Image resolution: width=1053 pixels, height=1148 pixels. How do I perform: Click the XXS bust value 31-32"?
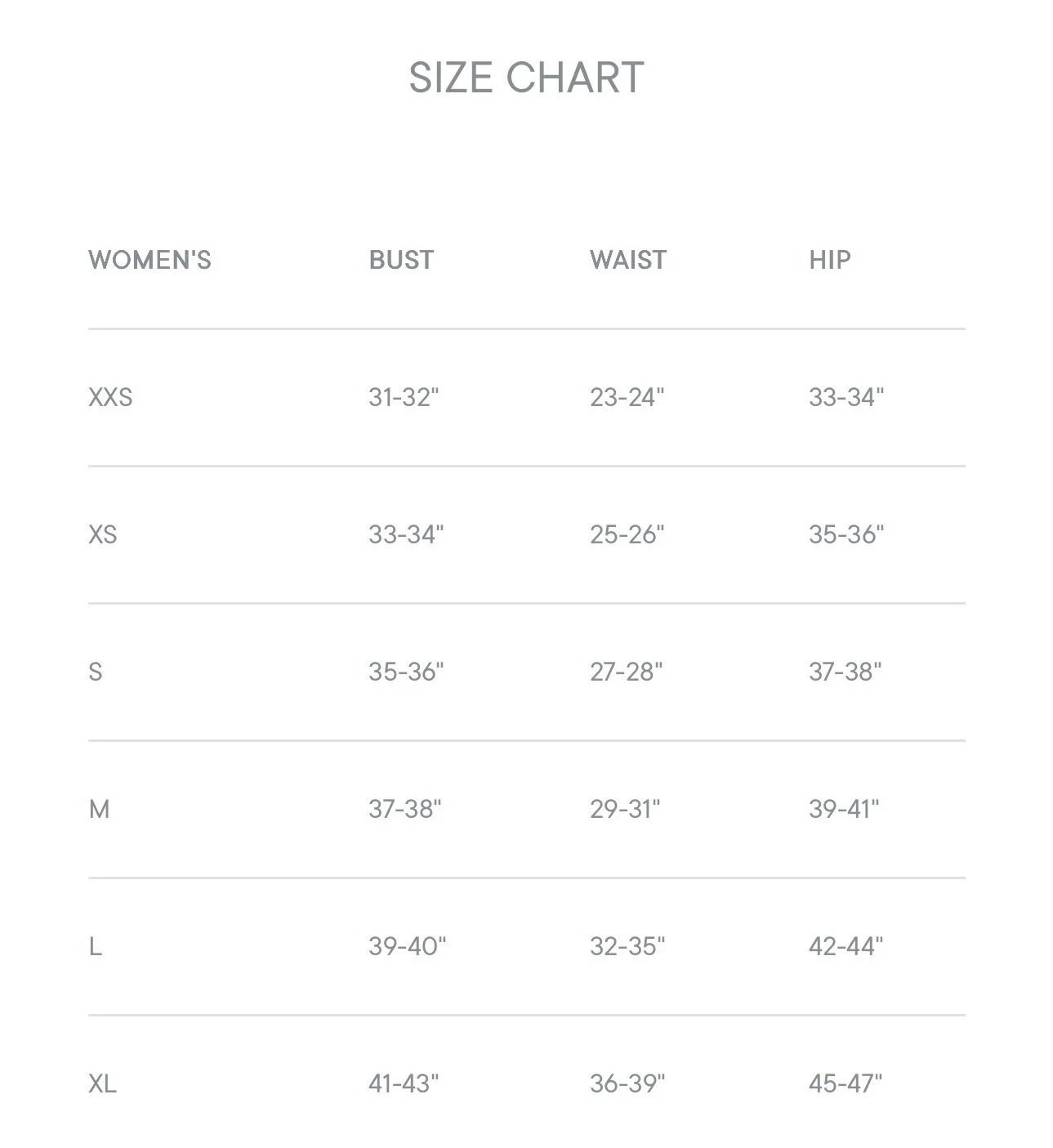click(404, 397)
